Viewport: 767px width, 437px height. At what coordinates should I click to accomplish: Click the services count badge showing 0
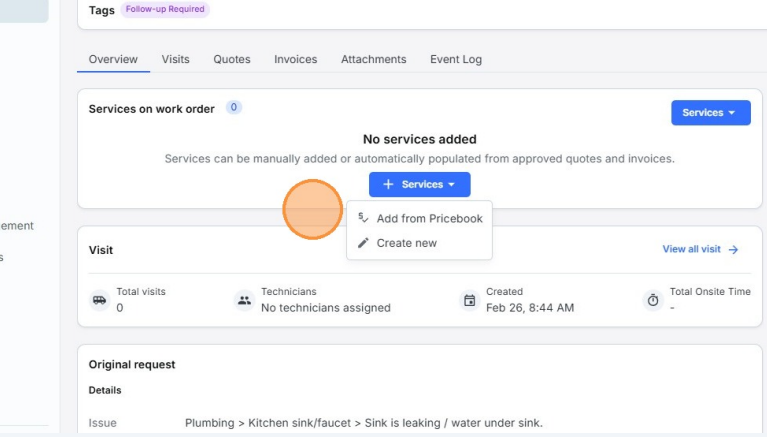tap(234, 108)
